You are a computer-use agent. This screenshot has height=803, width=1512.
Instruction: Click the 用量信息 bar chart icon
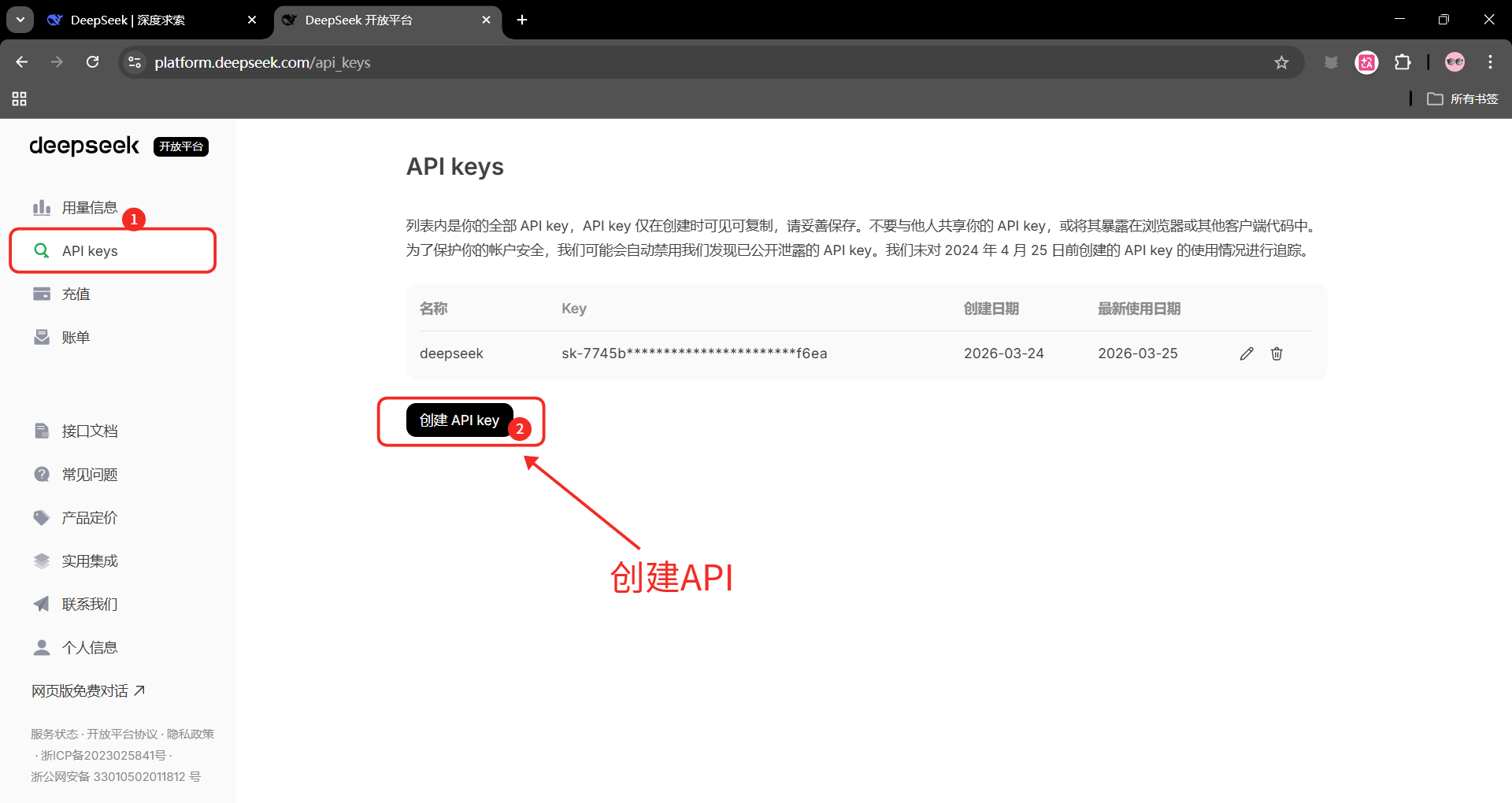42,208
